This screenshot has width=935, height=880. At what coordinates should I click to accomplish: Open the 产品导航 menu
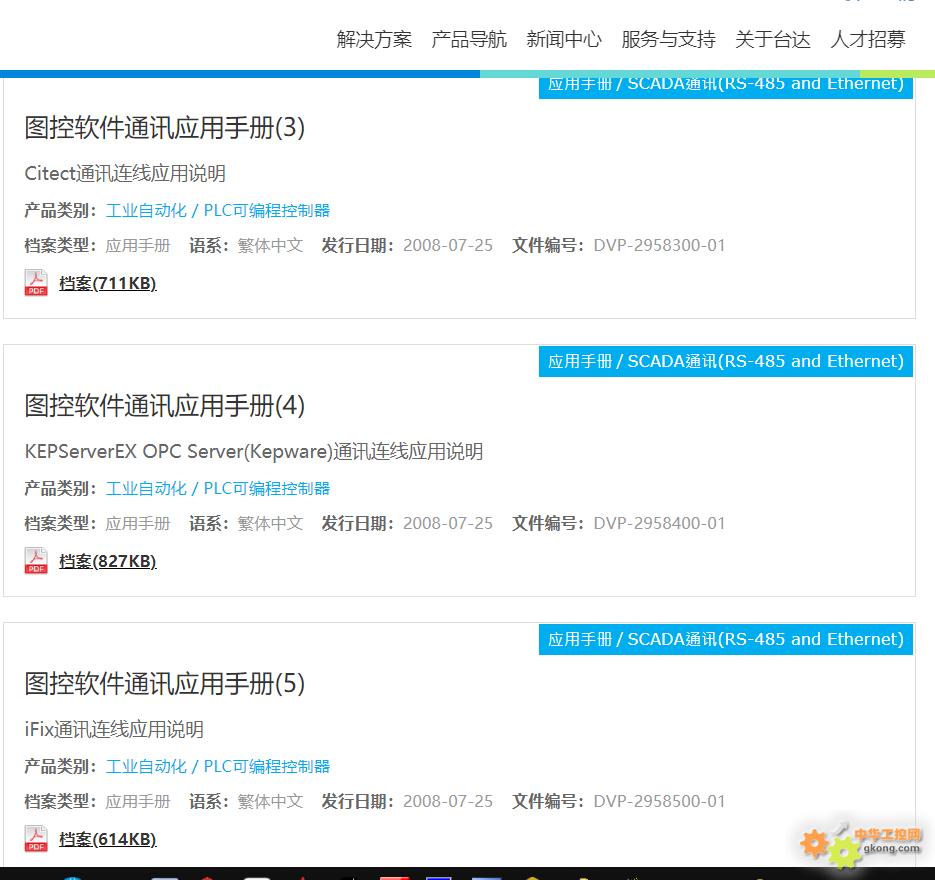(x=469, y=39)
